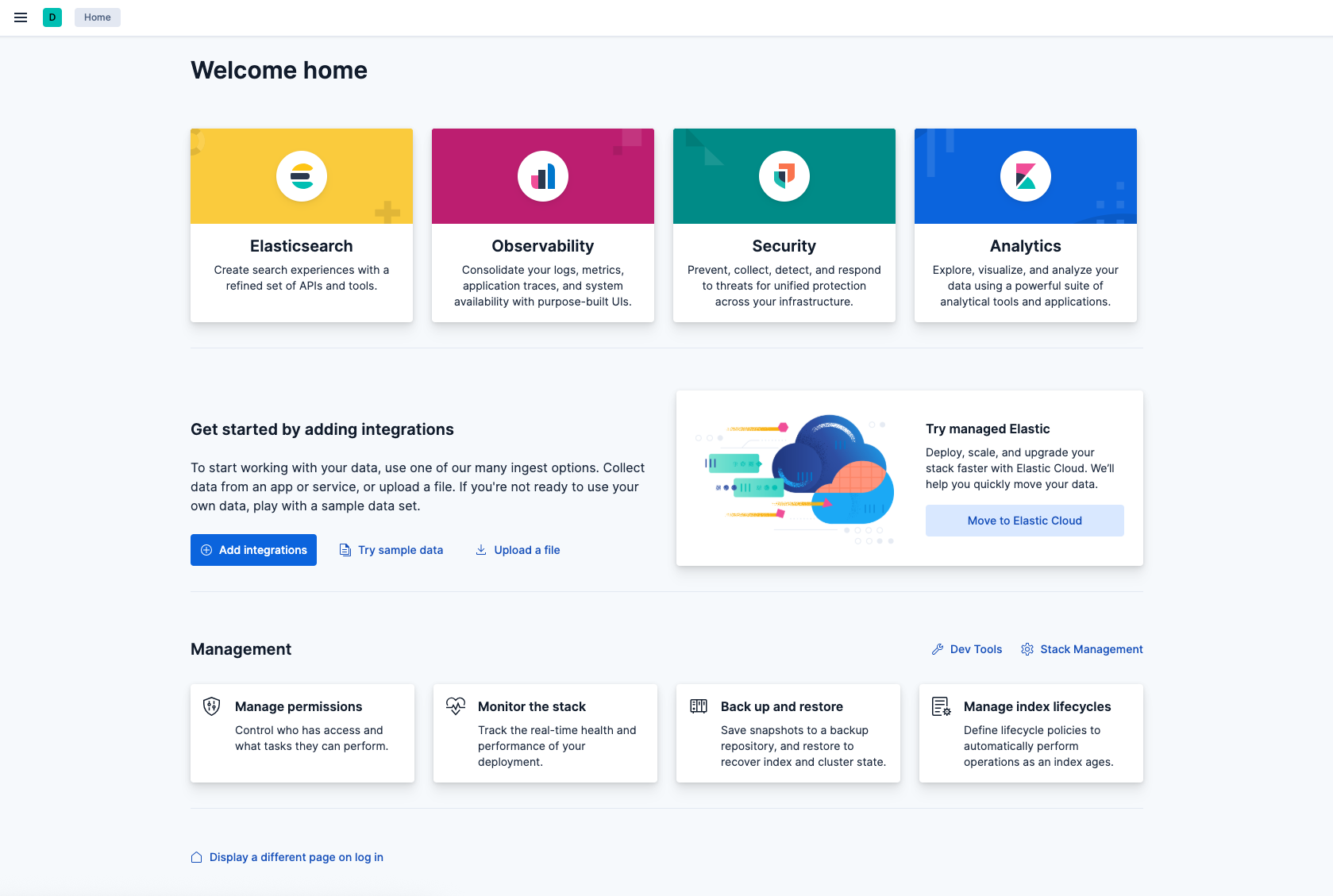Click Get started by adding integrations heading

[x=322, y=429]
